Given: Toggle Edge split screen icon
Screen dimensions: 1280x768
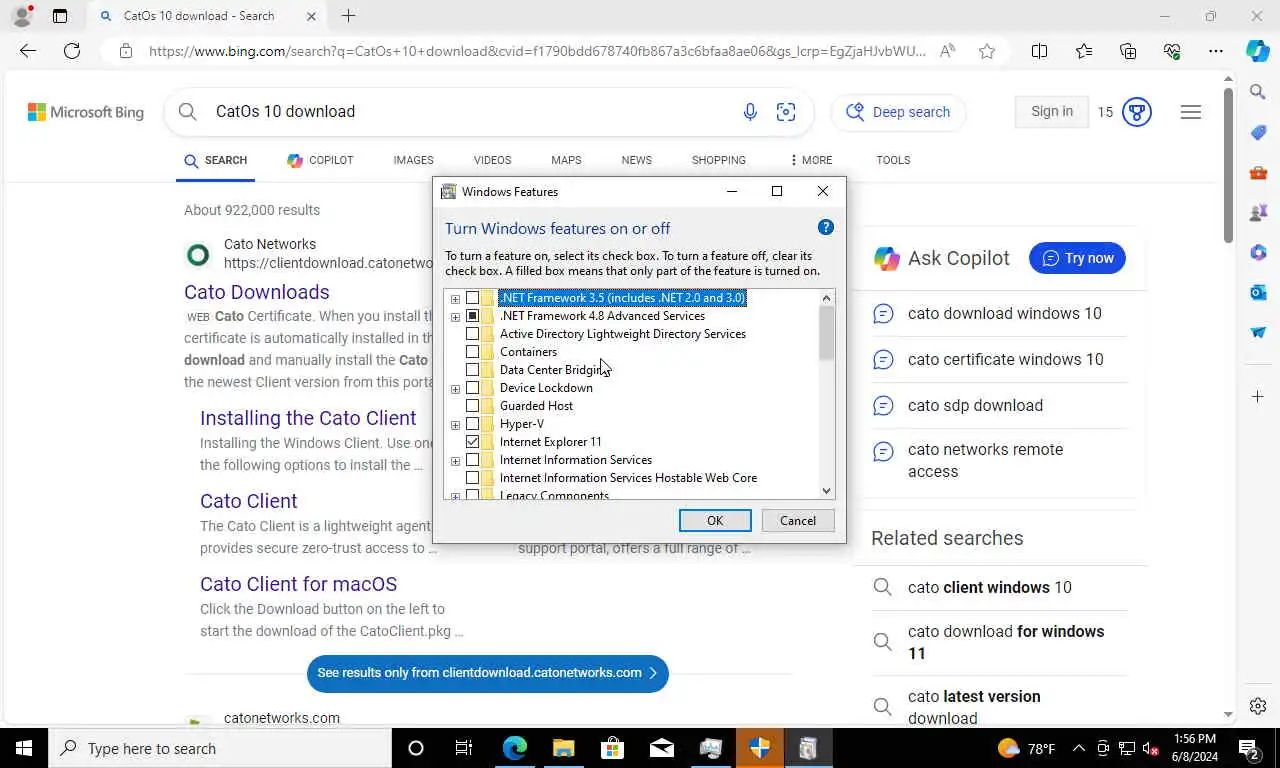Looking at the screenshot, I should coord(1039,51).
